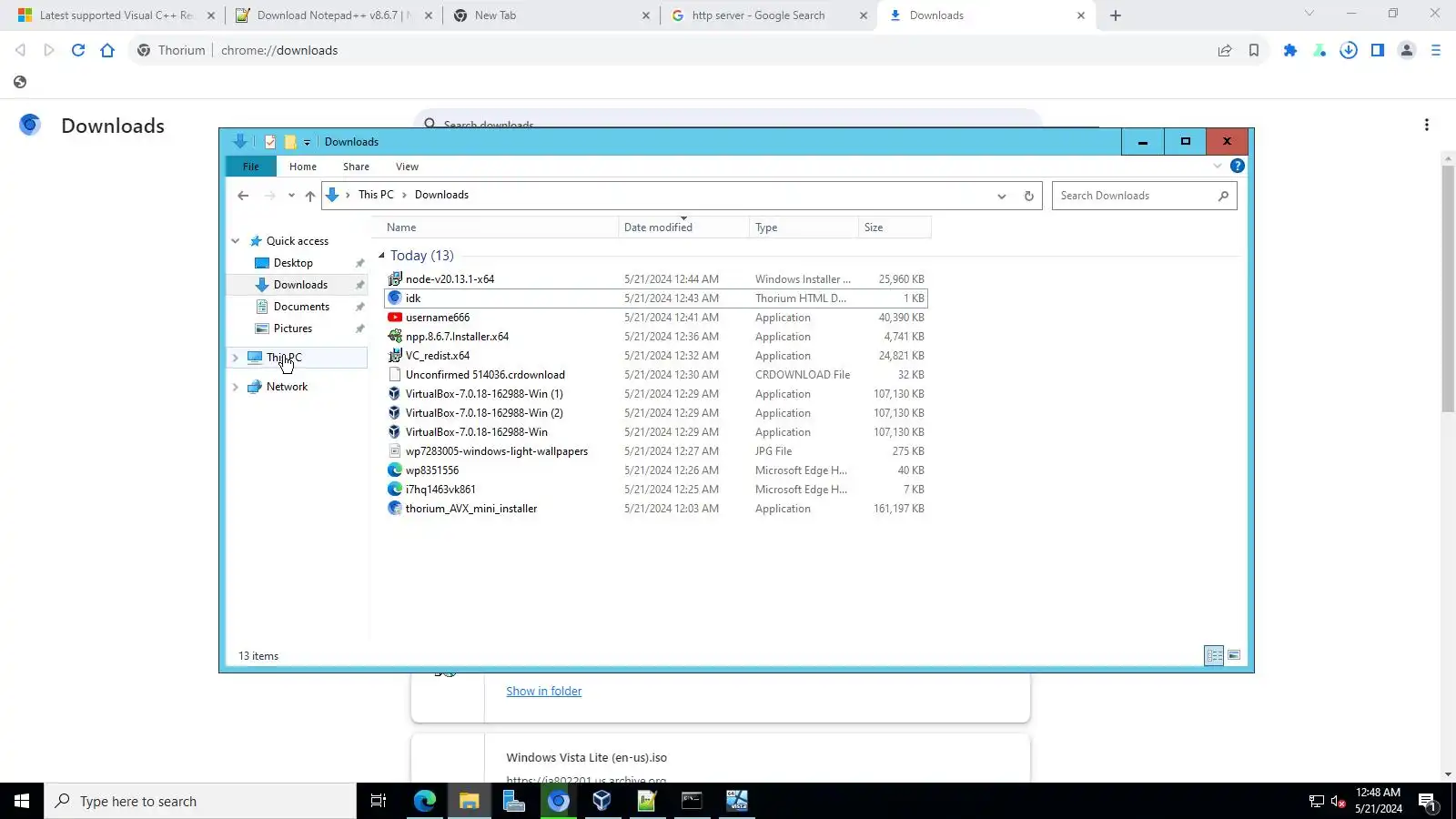This screenshot has height=819, width=1456.
Task: Open Microsoft Edge from the taskbar
Action: coord(425,801)
